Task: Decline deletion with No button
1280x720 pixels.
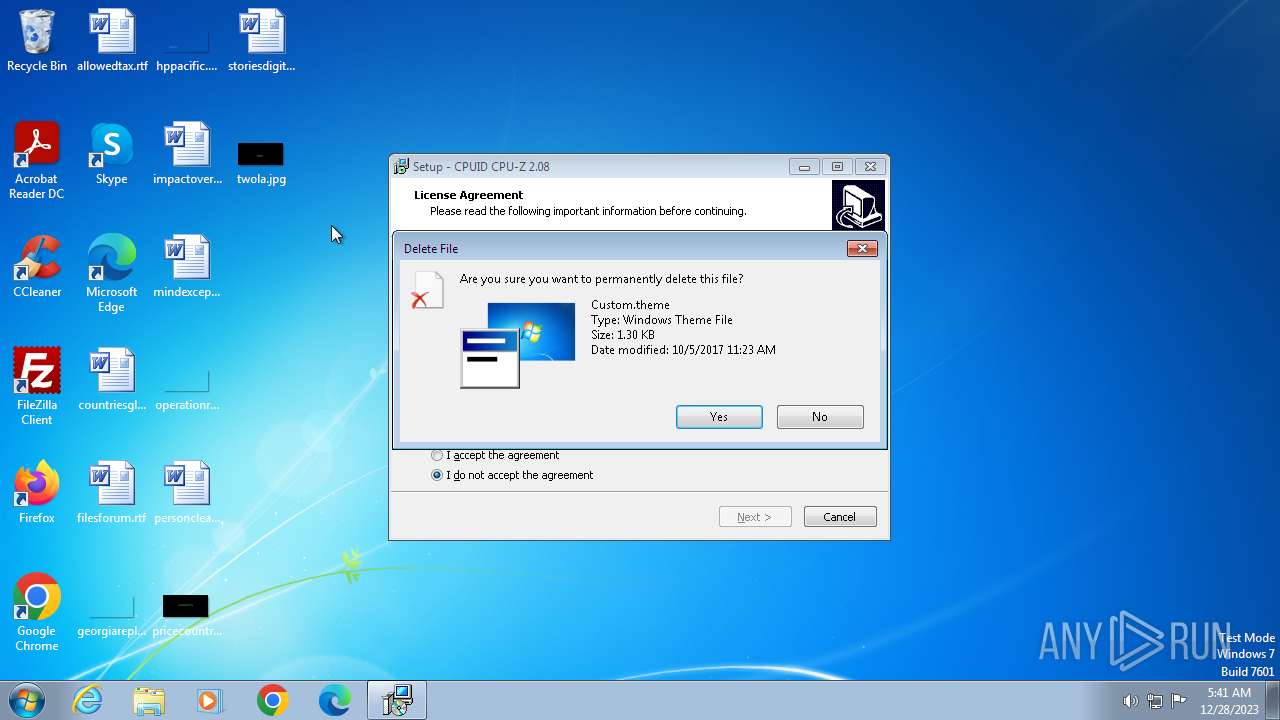Action: [x=820, y=417]
